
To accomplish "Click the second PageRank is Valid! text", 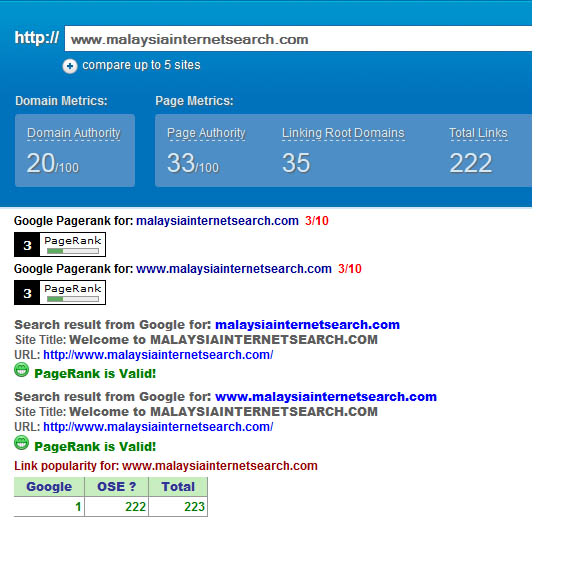I will (95, 447).
